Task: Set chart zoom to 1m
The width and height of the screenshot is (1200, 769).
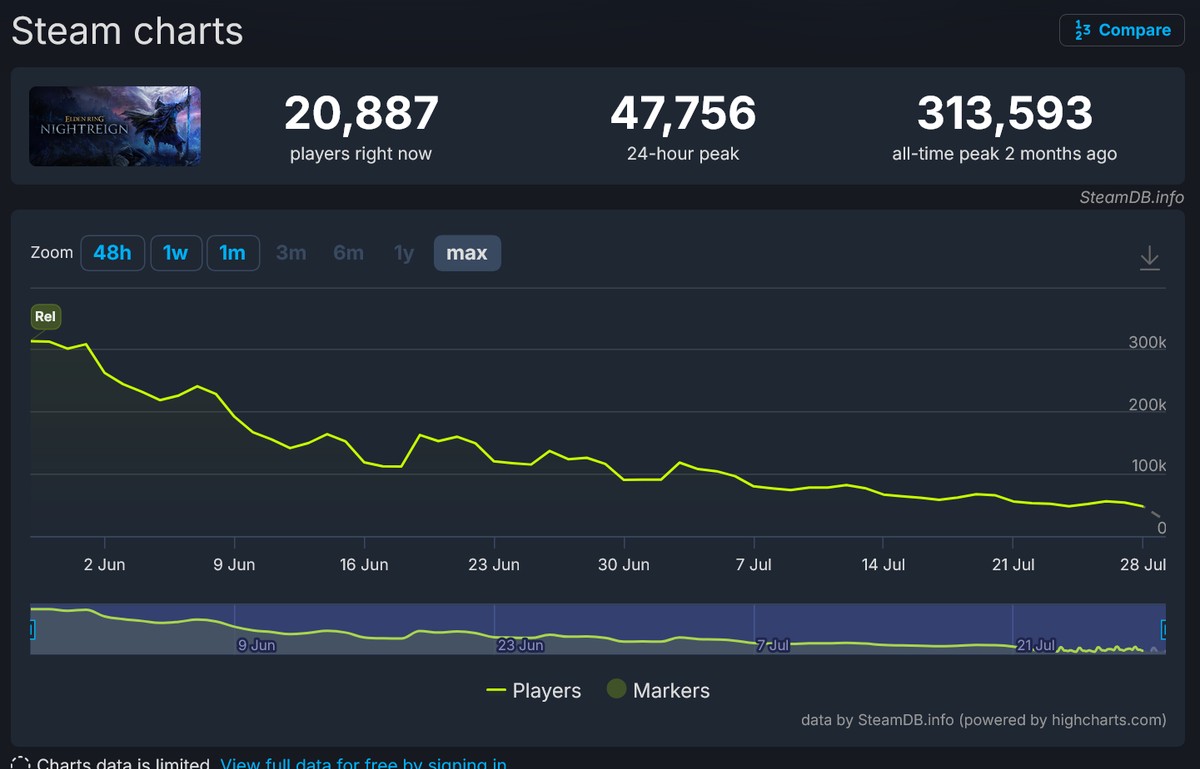Action: [x=233, y=253]
